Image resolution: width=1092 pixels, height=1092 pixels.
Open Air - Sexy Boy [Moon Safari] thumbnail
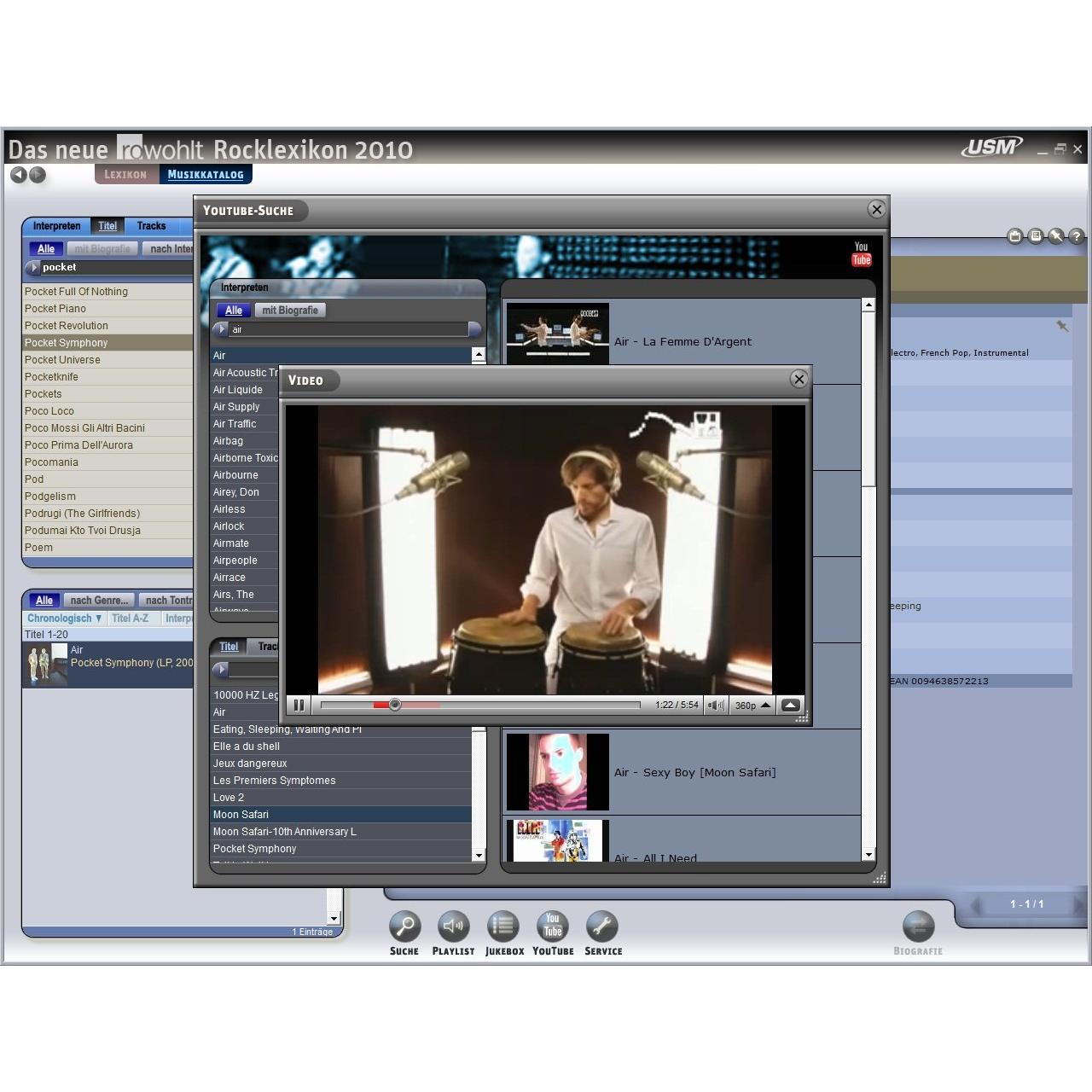pyautogui.click(x=558, y=771)
